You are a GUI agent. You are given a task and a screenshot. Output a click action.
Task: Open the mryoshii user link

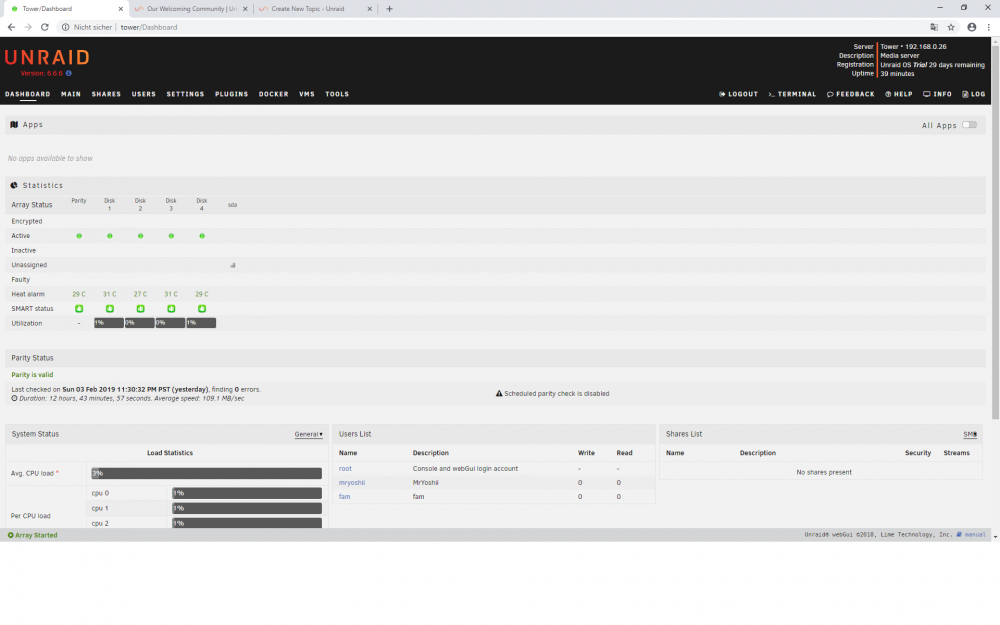[x=352, y=483]
